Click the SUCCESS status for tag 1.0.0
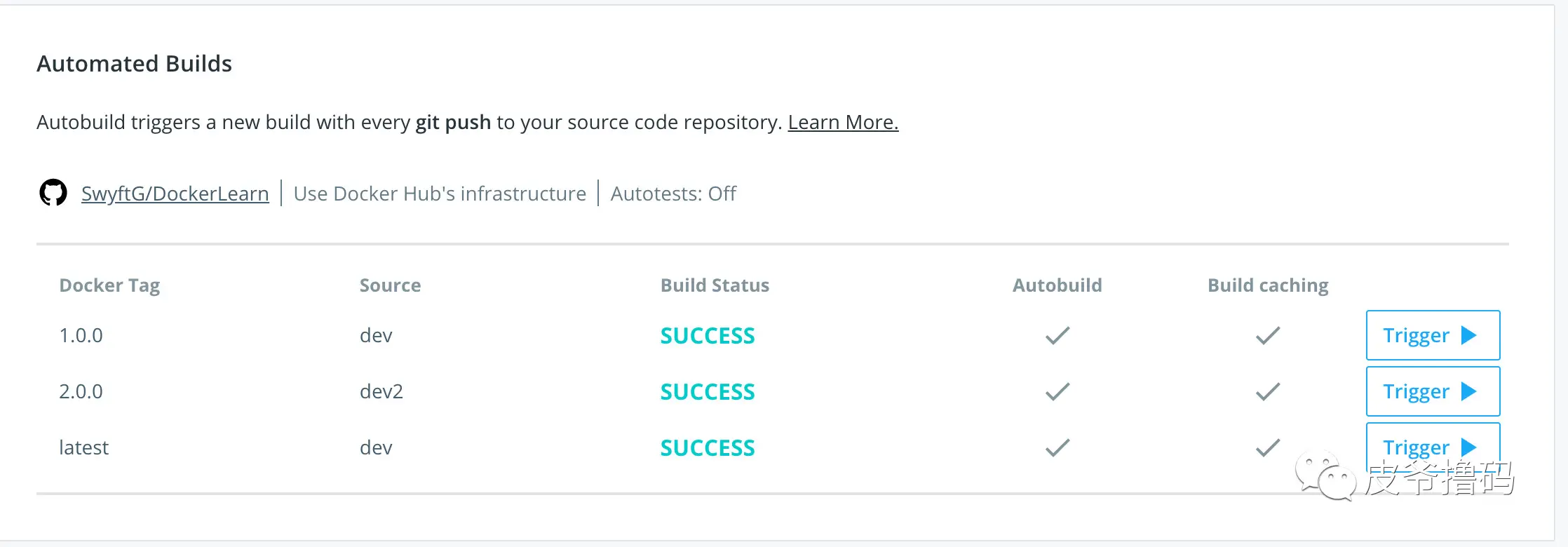This screenshot has width=1568, height=547. click(708, 336)
